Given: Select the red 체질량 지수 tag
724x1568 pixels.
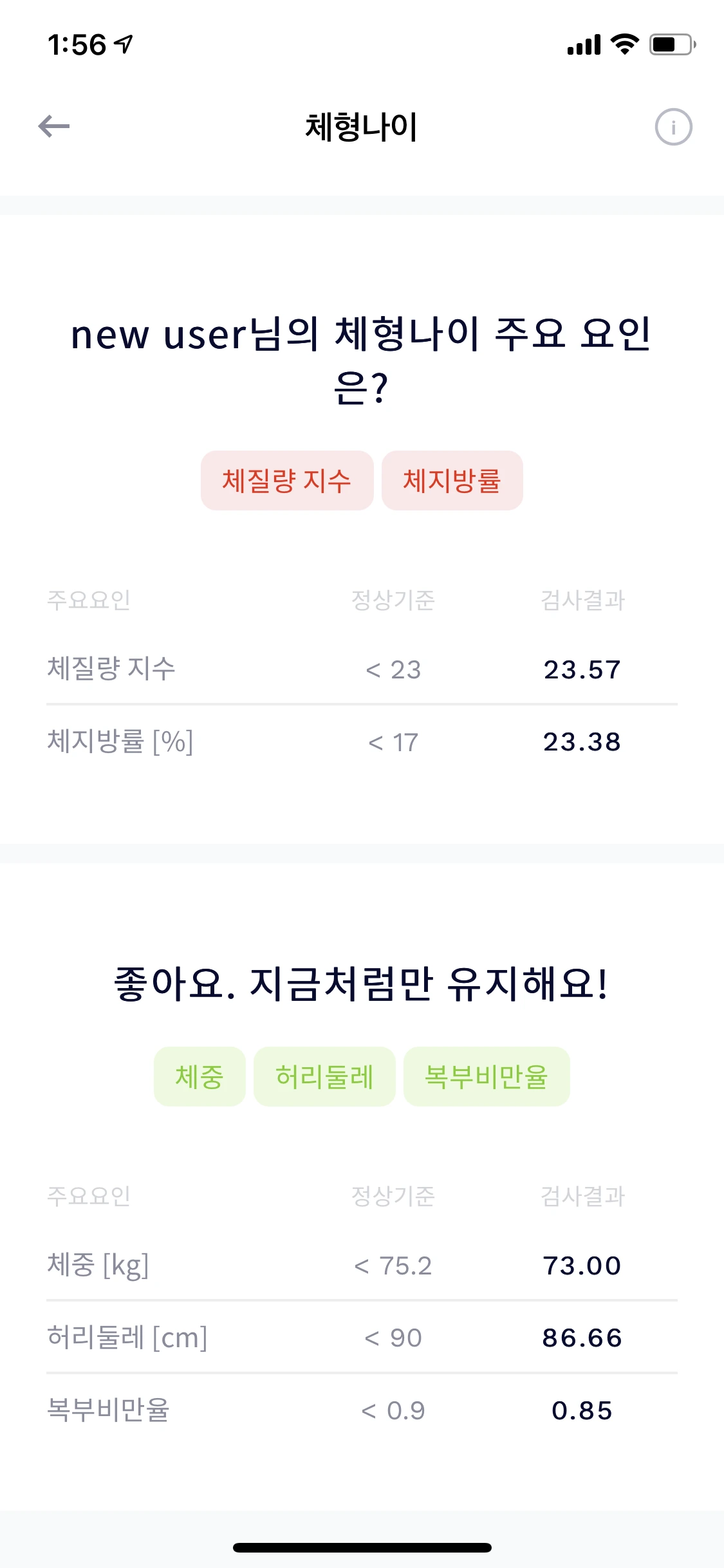Looking at the screenshot, I should tap(287, 481).
